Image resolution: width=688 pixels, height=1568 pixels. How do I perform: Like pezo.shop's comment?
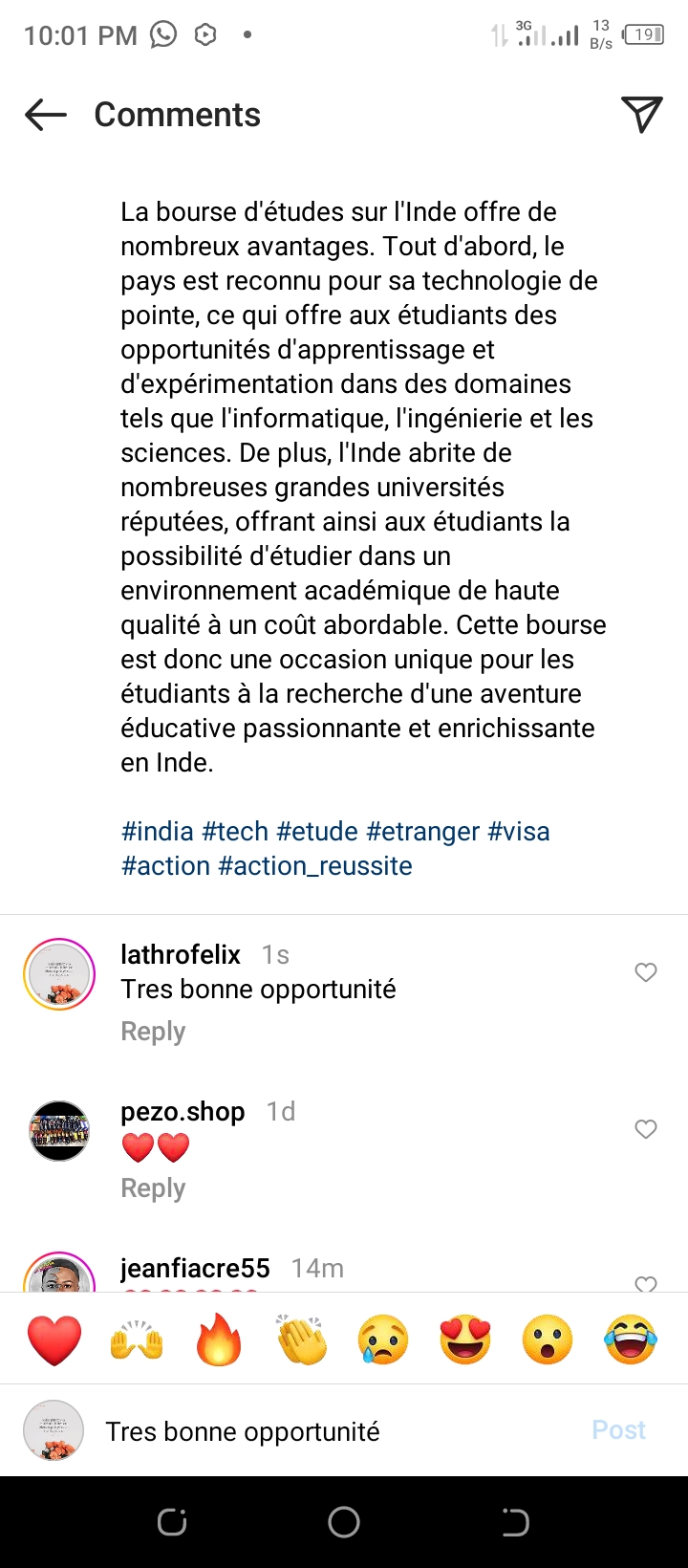(646, 1129)
